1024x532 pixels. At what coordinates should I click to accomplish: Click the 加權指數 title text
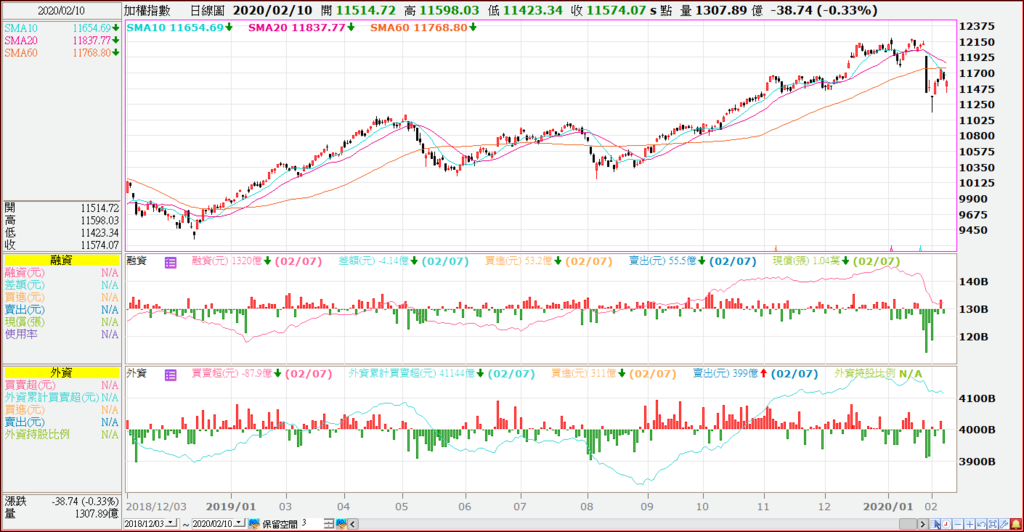tap(147, 10)
